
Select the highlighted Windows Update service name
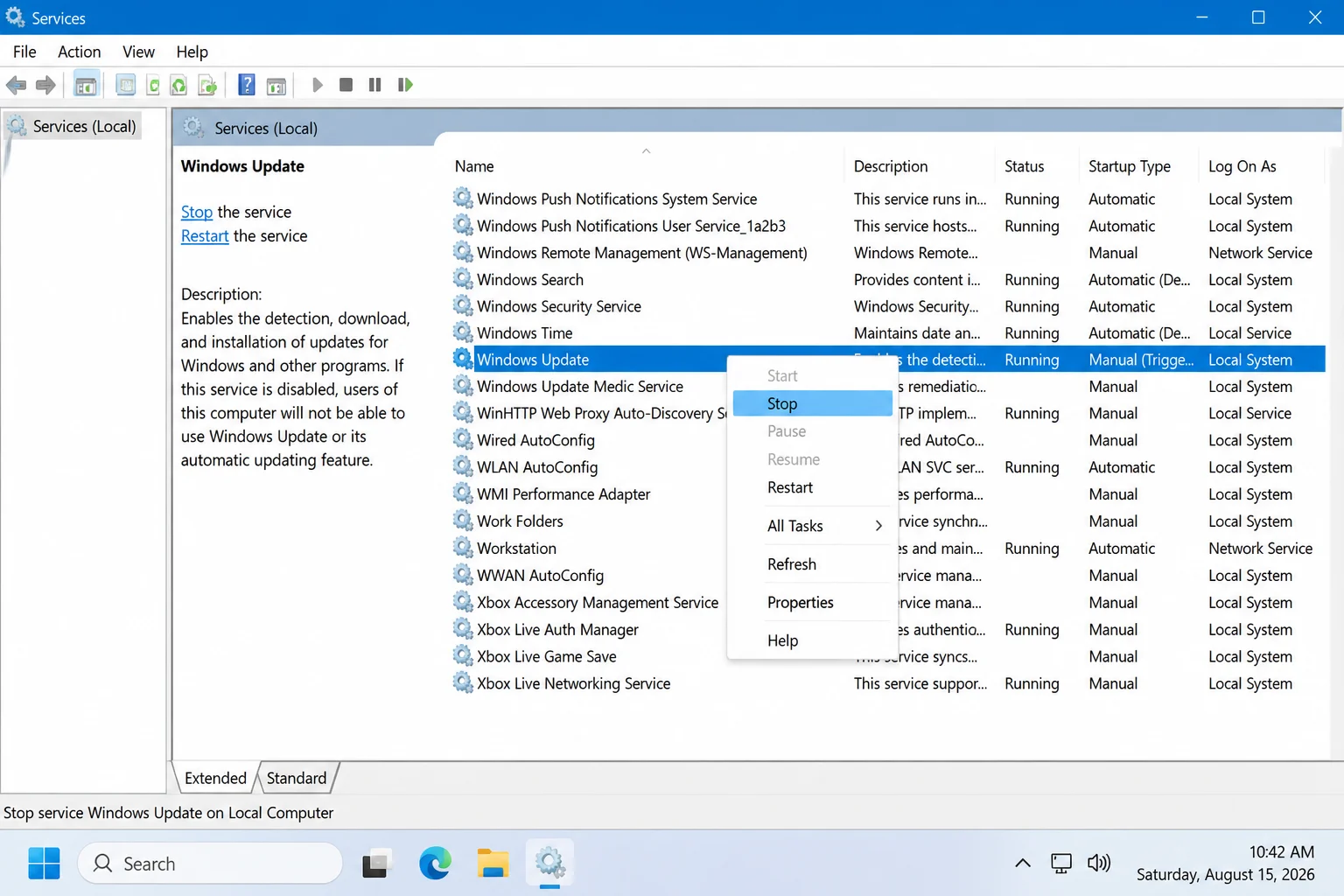(533, 360)
